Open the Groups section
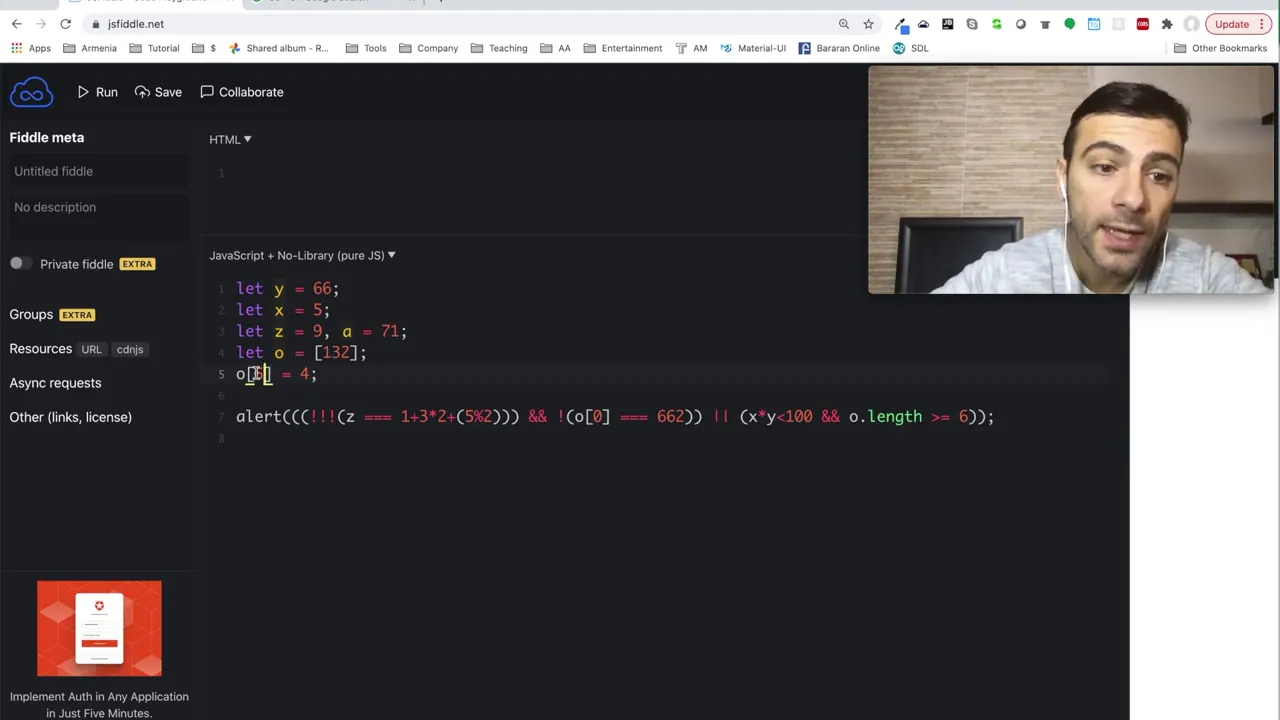Image resolution: width=1280 pixels, height=720 pixels. pyautogui.click(x=31, y=314)
